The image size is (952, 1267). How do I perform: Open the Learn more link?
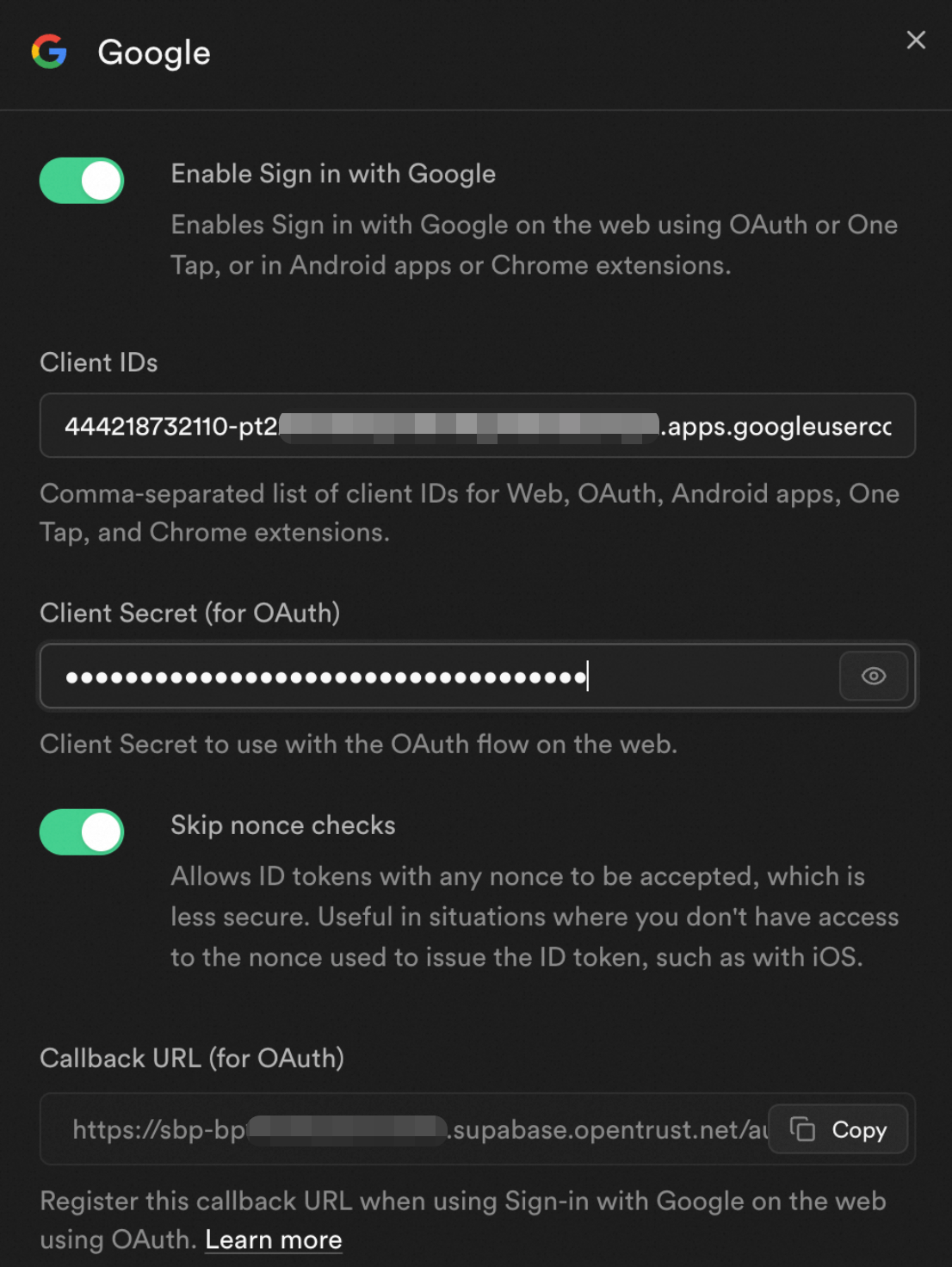[x=274, y=1239]
